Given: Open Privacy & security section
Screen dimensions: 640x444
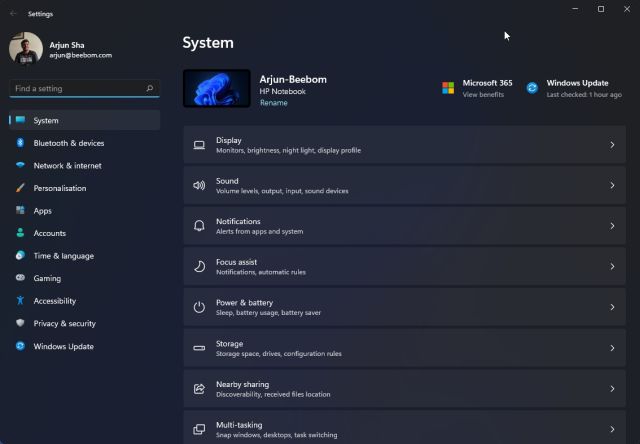Looking at the screenshot, I should (x=84, y=323).
